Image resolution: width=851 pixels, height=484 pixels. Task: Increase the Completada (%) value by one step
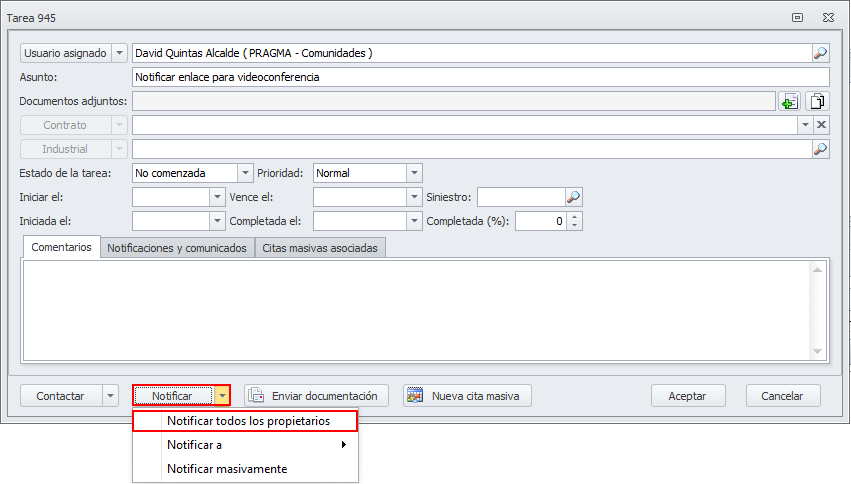(574, 216)
